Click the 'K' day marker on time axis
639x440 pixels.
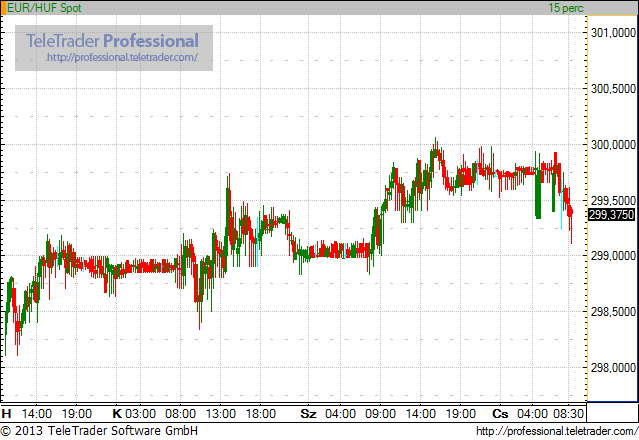point(117,414)
